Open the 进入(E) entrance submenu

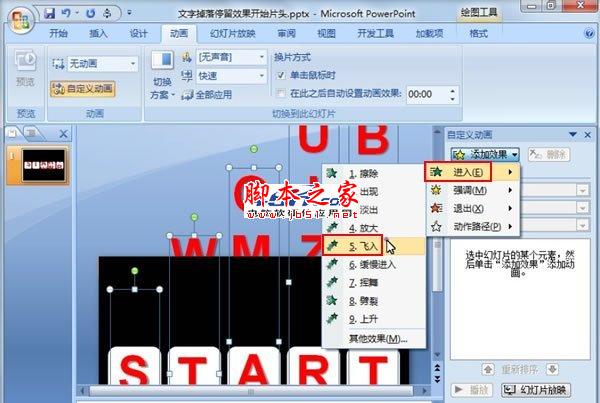click(x=473, y=172)
